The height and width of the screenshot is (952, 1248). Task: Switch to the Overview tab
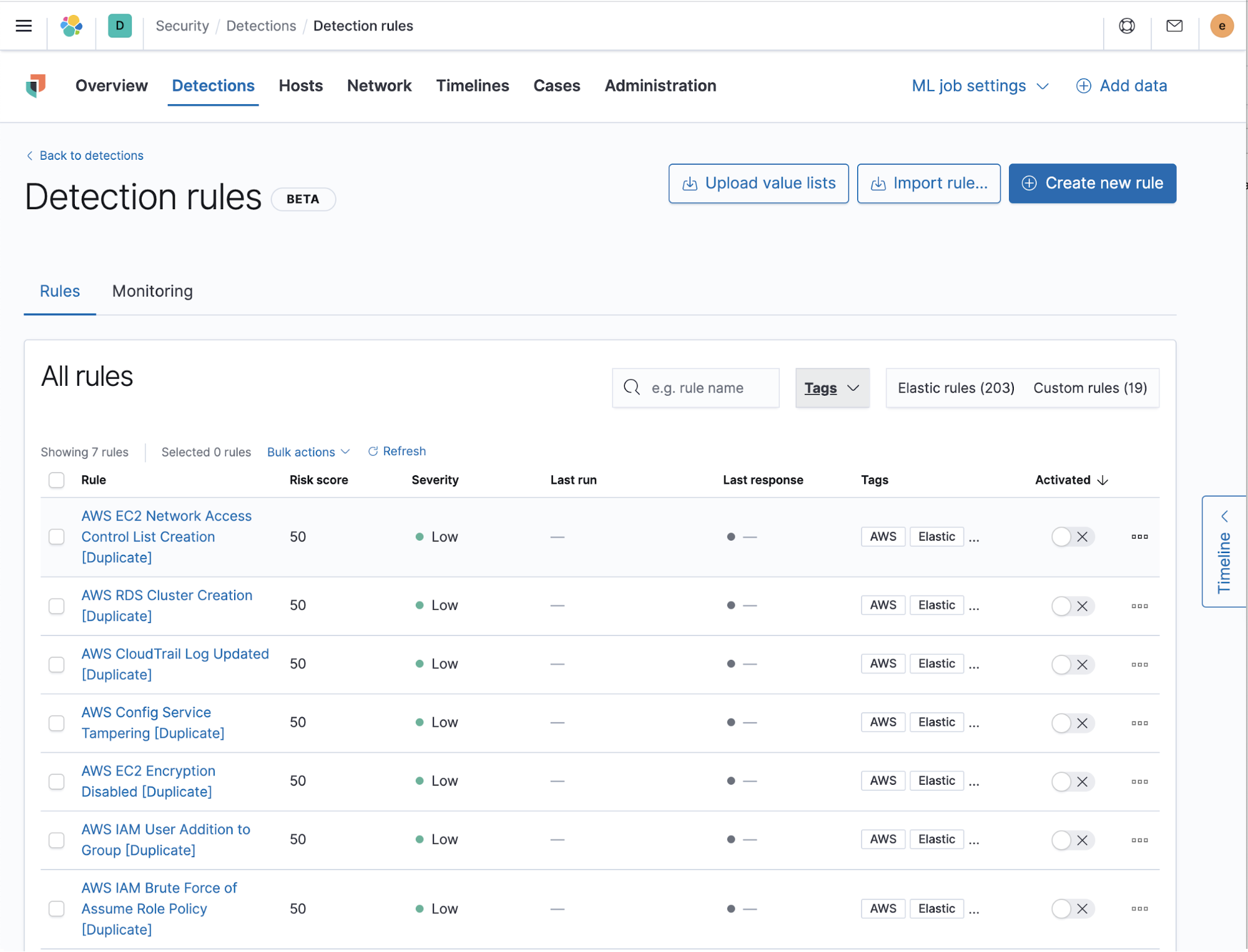click(111, 86)
